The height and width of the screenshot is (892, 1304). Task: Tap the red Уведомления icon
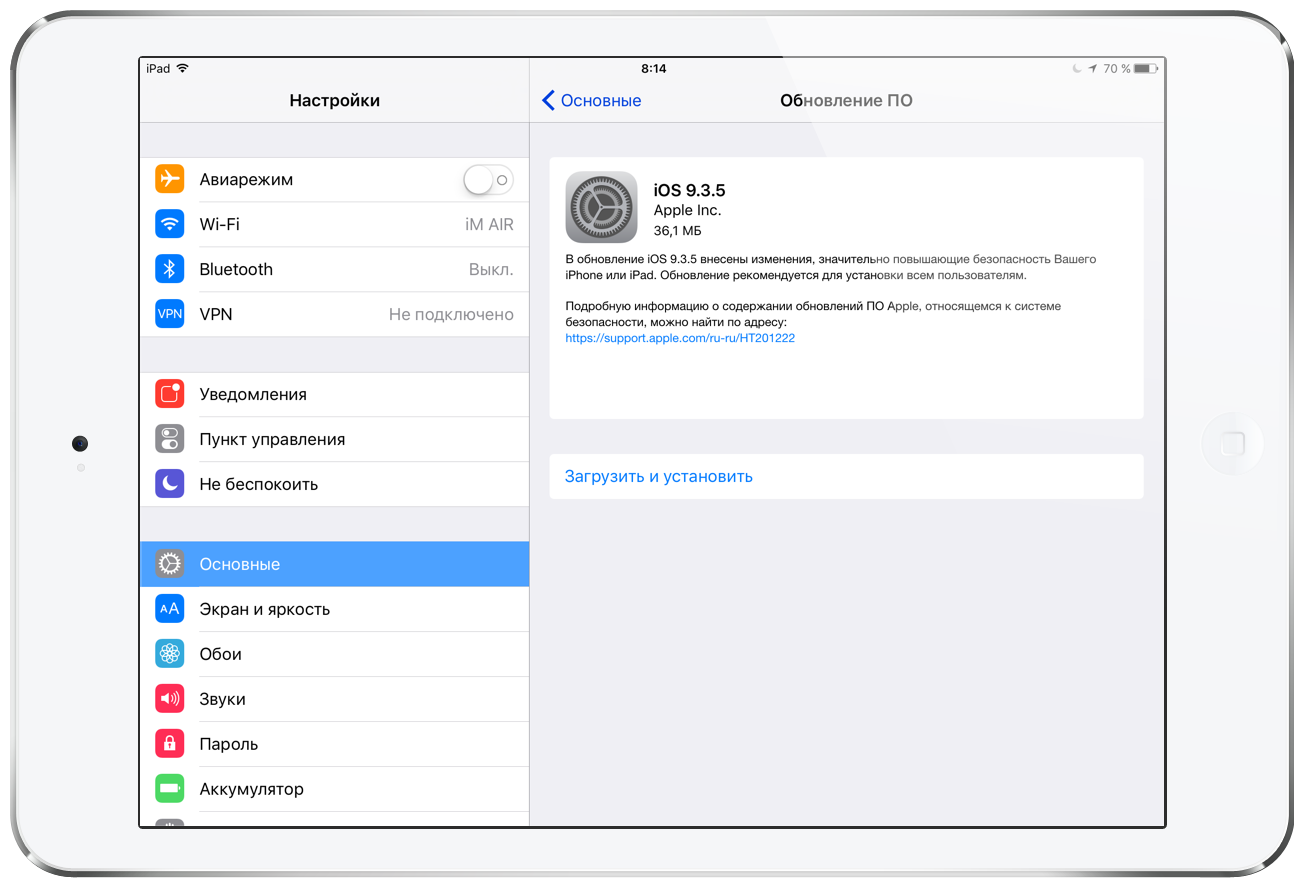[170, 394]
